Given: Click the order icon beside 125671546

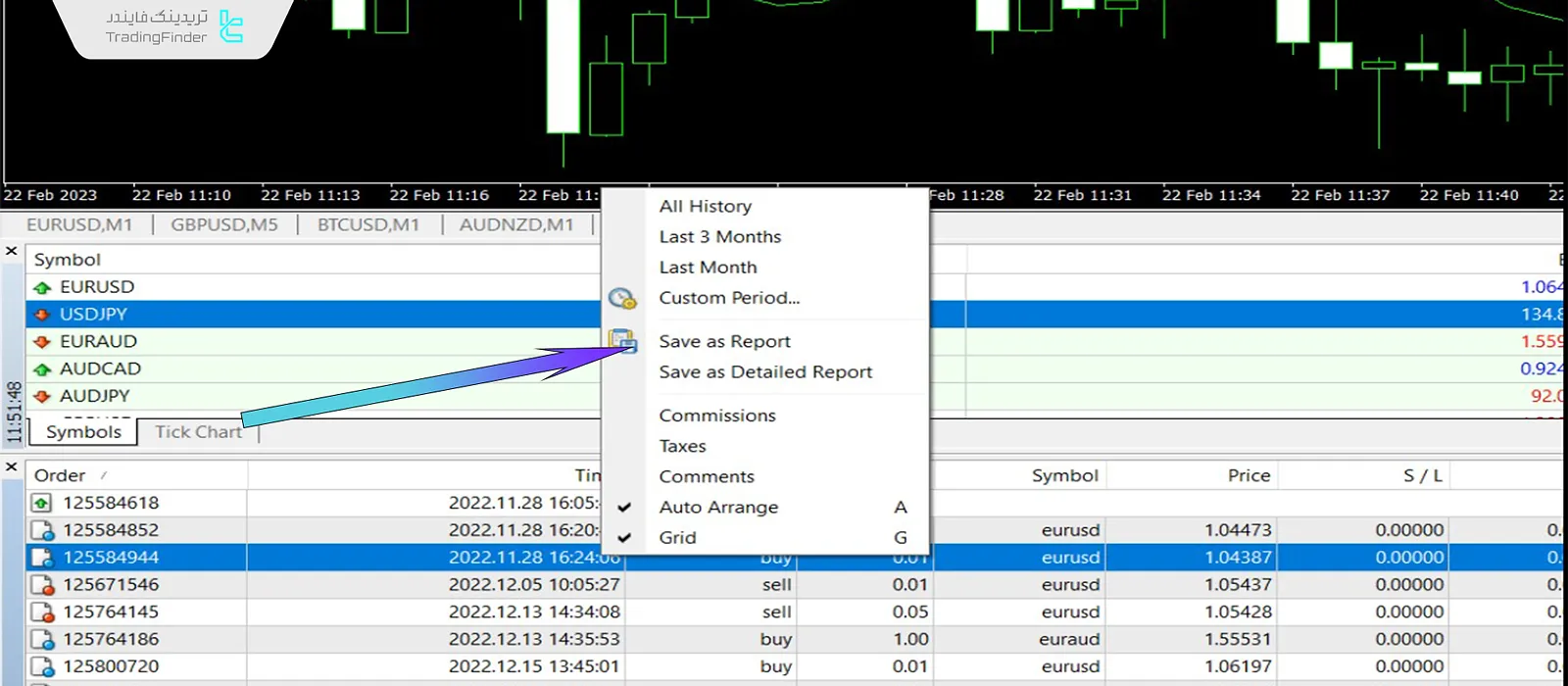Looking at the screenshot, I should (x=42, y=585).
